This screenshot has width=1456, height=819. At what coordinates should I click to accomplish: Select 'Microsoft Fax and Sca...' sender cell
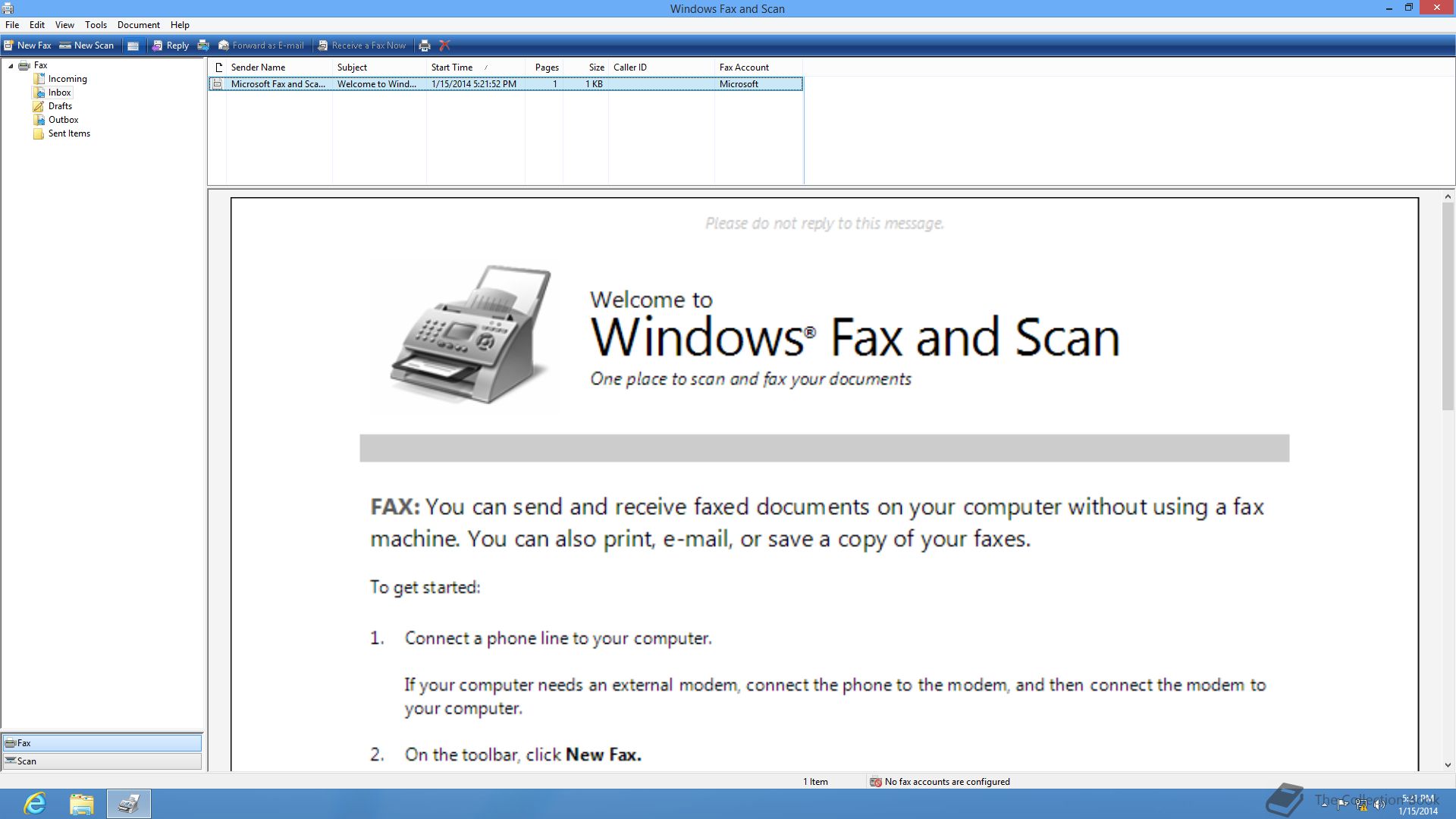278,84
